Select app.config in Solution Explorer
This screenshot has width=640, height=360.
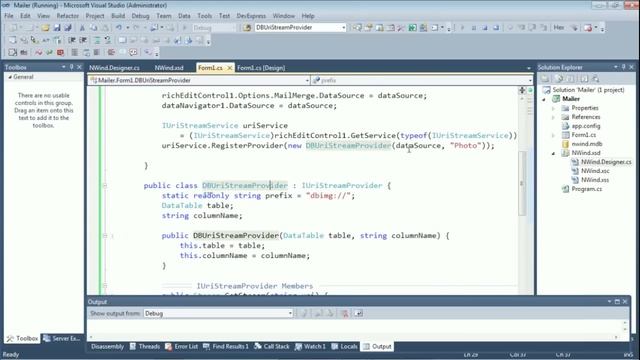point(586,126)
